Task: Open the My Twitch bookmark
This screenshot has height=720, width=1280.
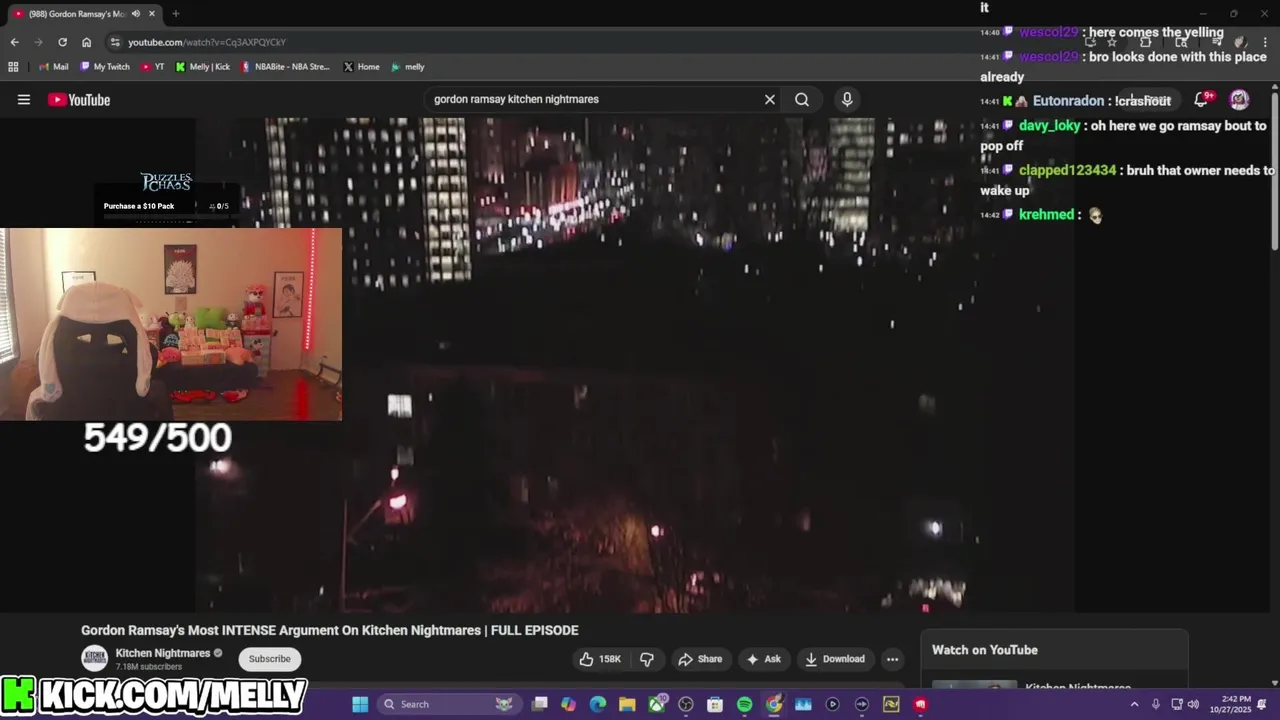Action: pos(105,67)
